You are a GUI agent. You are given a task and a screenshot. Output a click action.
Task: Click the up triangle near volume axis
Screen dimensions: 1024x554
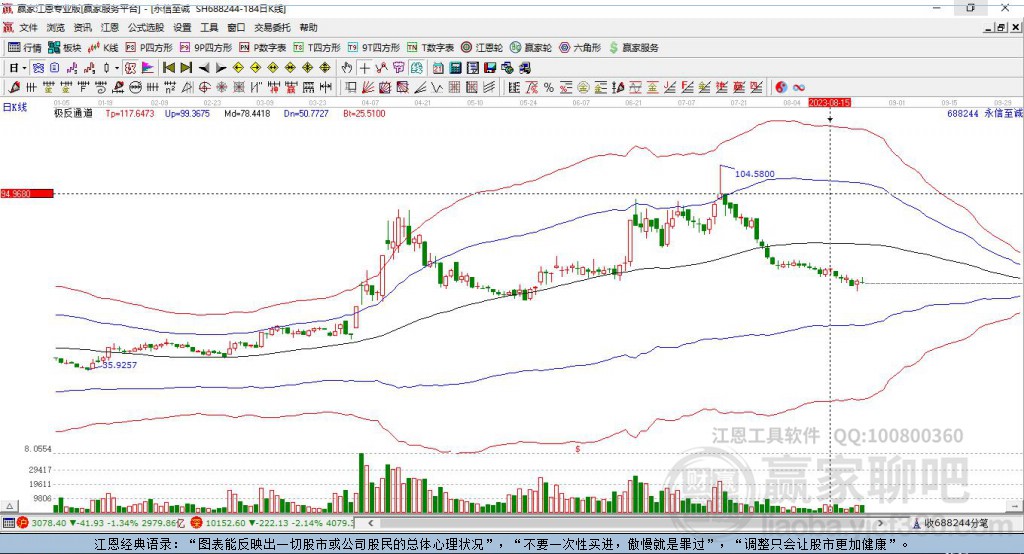pos(9,506)
